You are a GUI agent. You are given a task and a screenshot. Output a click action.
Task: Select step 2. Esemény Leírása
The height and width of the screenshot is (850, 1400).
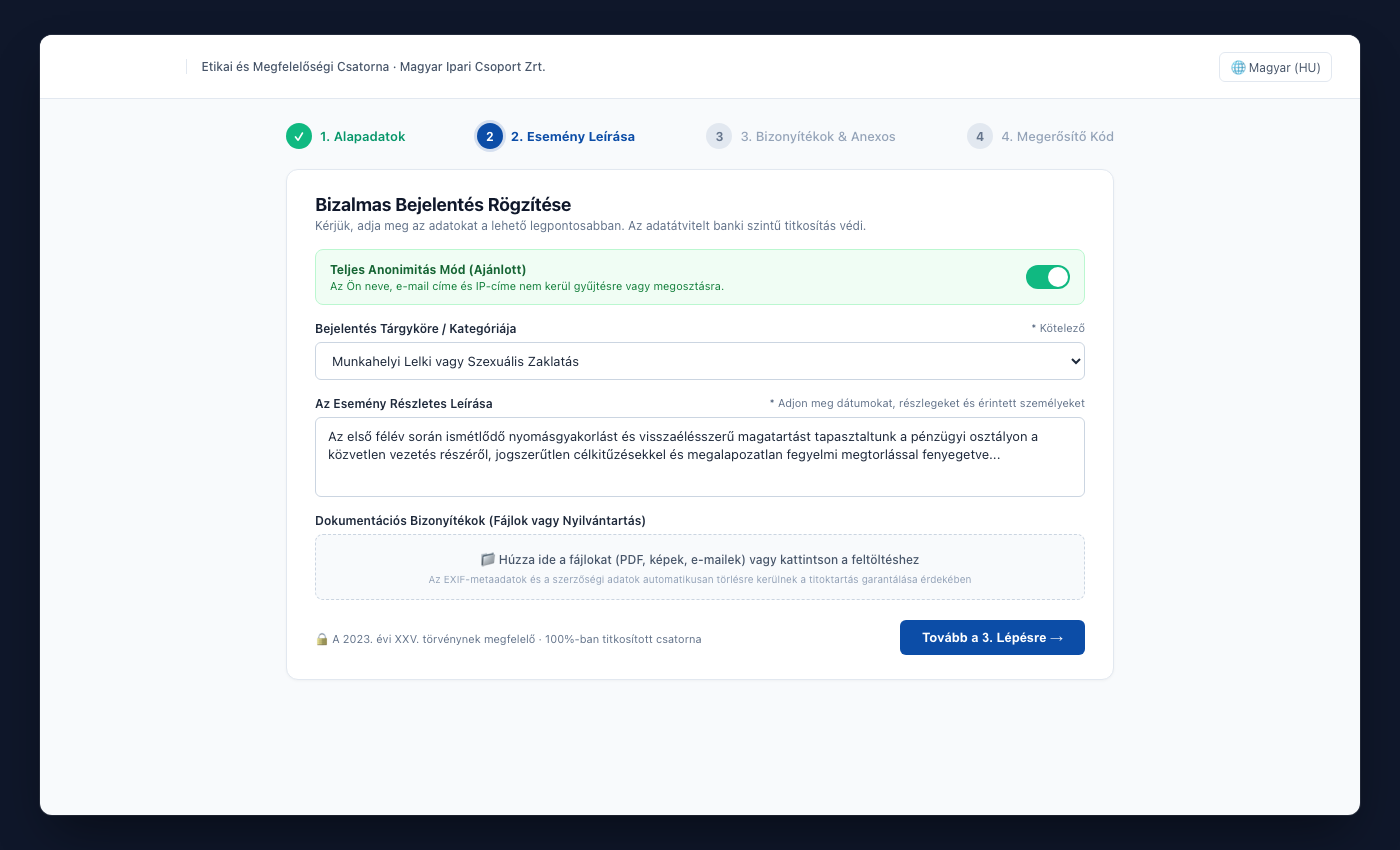pyautogui.click(x=556, y=136)
